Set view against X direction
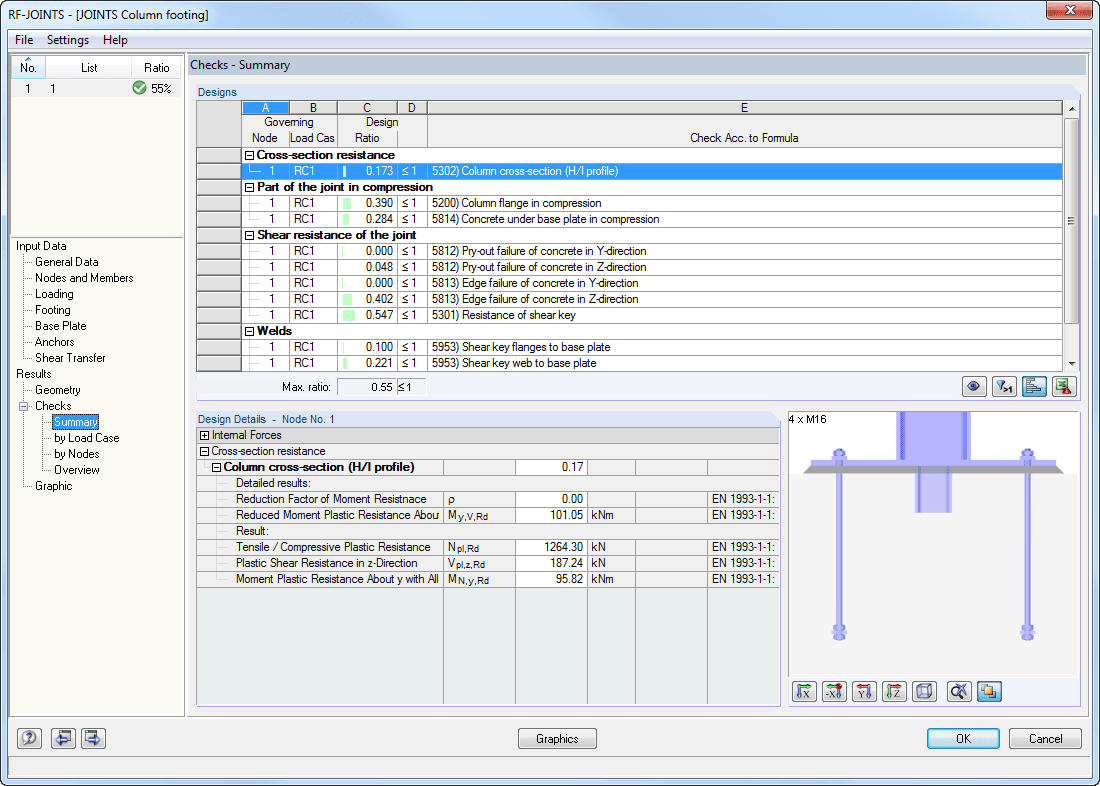Image resolution: width=1100 pixels, height=786 pixels. pos(834,692)
